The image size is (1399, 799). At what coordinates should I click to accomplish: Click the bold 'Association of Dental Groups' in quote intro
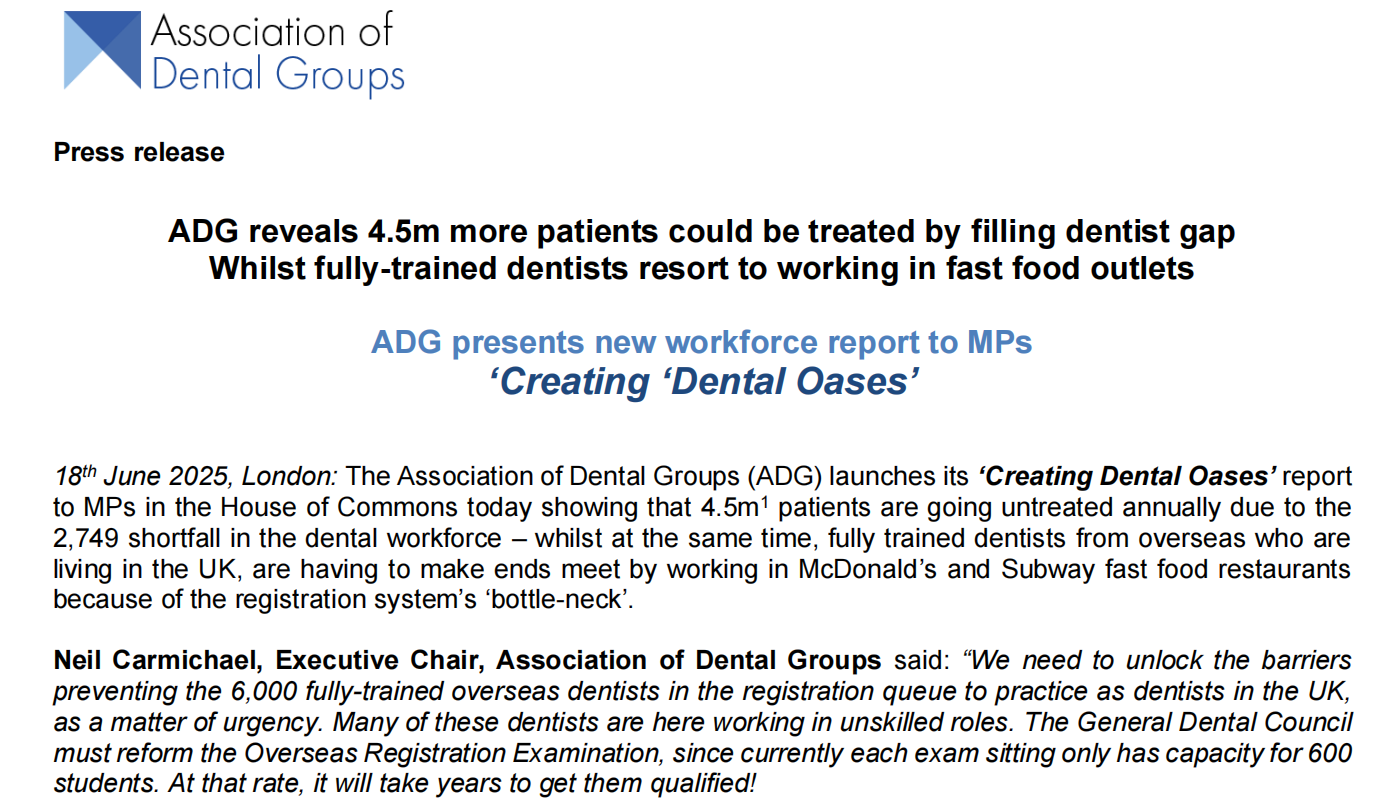point(689,661)
